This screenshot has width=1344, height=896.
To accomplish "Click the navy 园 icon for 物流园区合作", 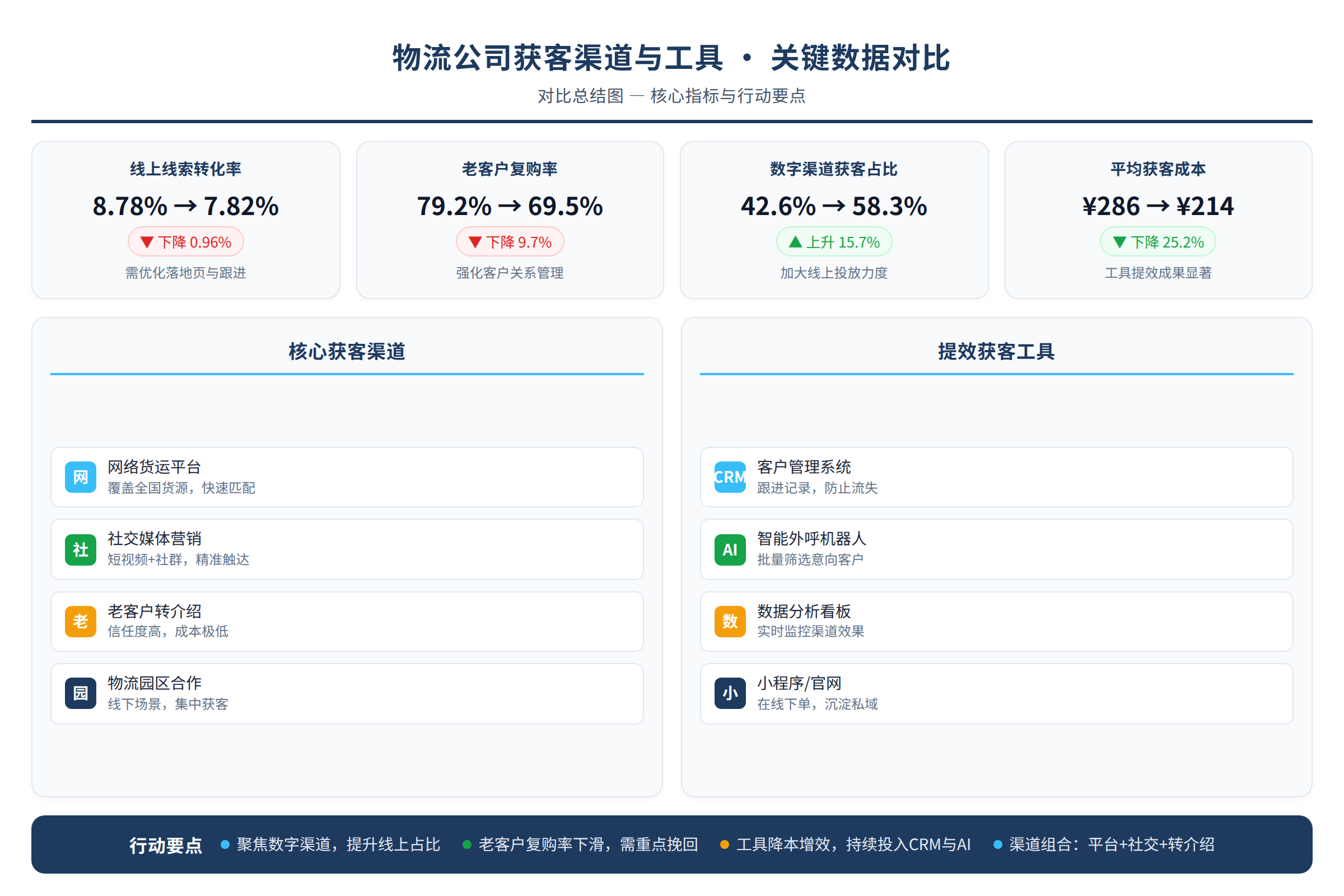I will tap(81, 693).
